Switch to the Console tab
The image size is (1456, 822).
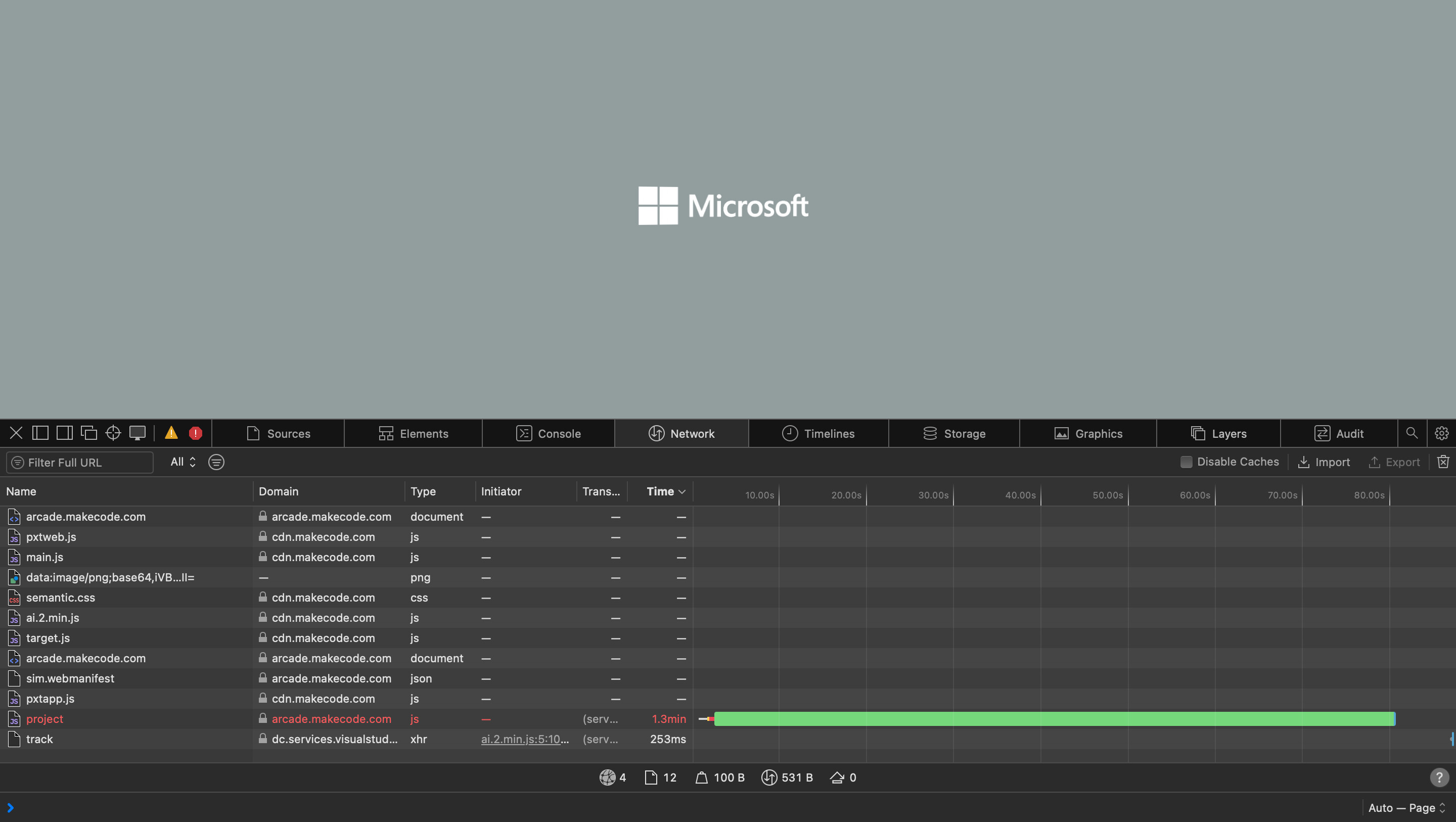(548, 434)
